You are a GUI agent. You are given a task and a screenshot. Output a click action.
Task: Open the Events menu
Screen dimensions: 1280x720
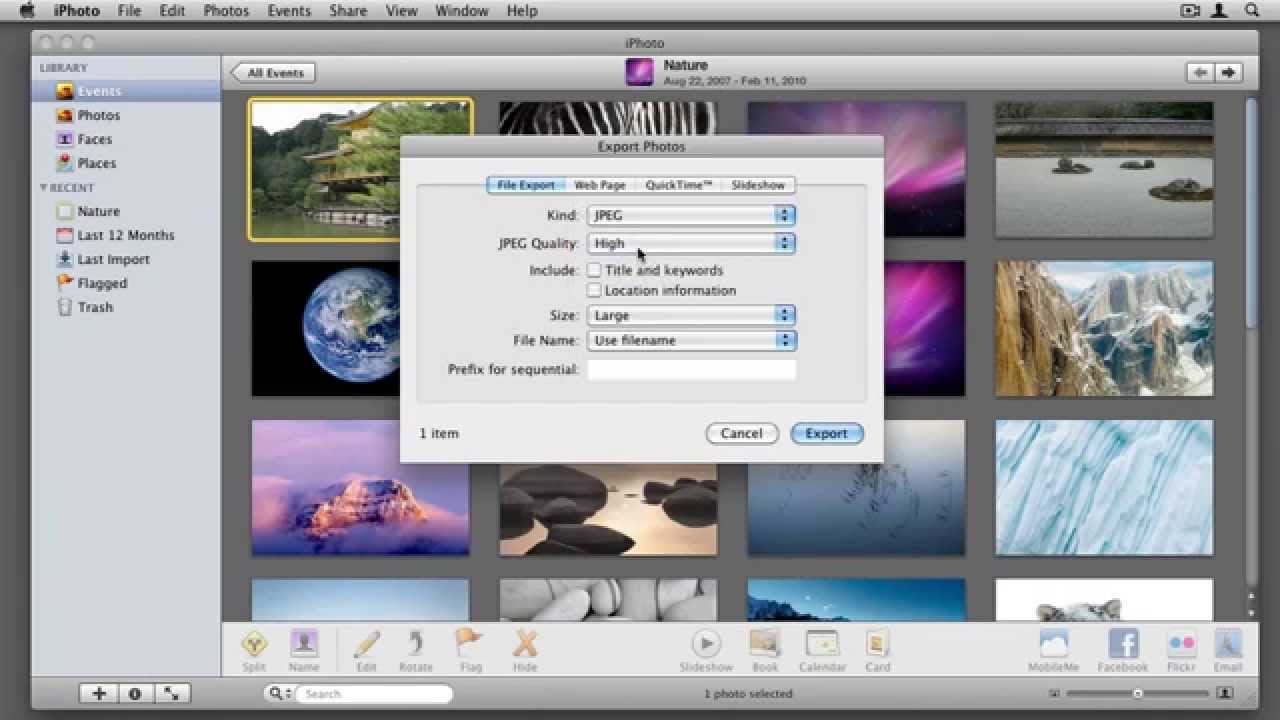point(289,10)
